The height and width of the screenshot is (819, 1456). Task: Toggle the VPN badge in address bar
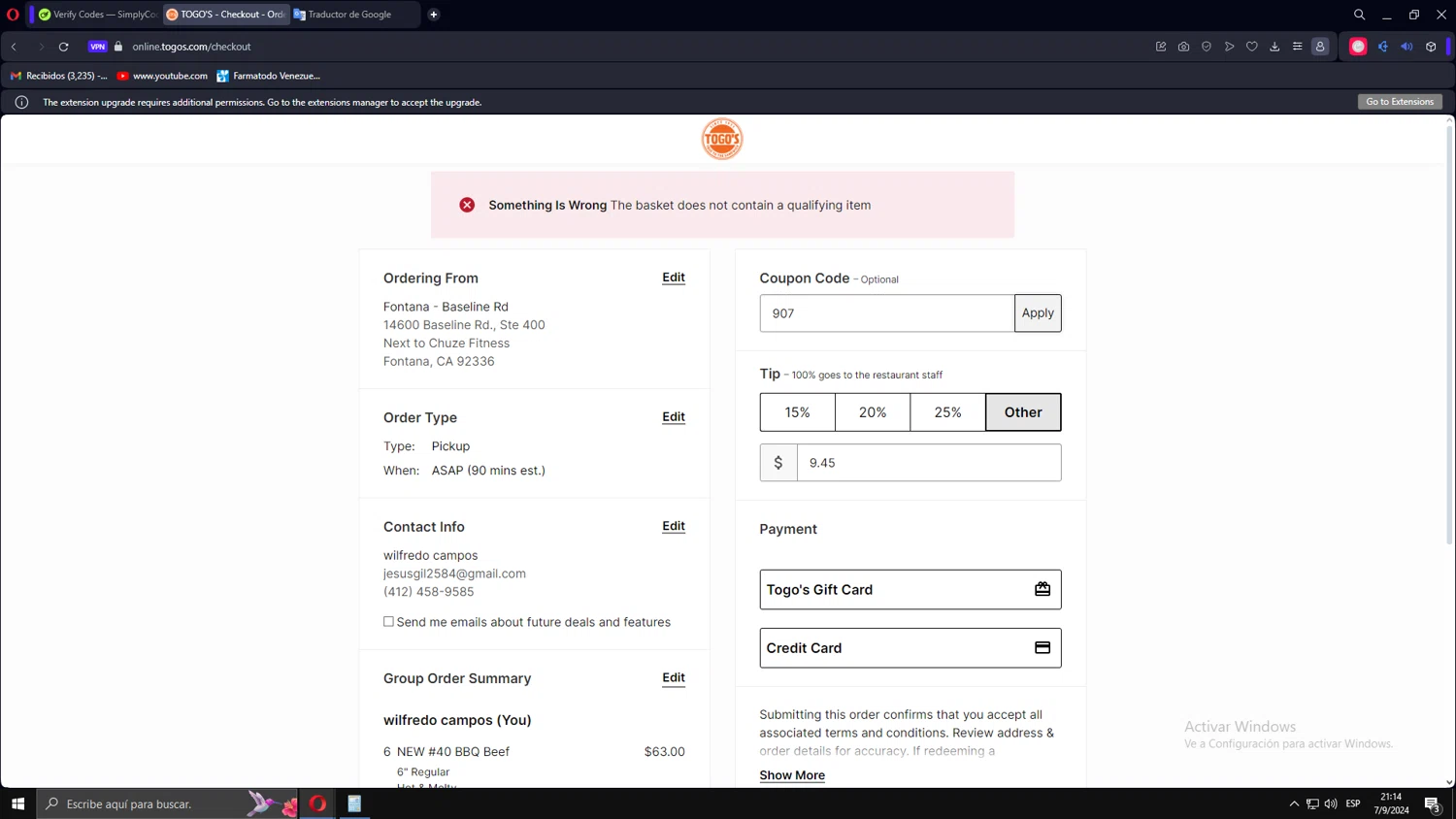(97, 47)
